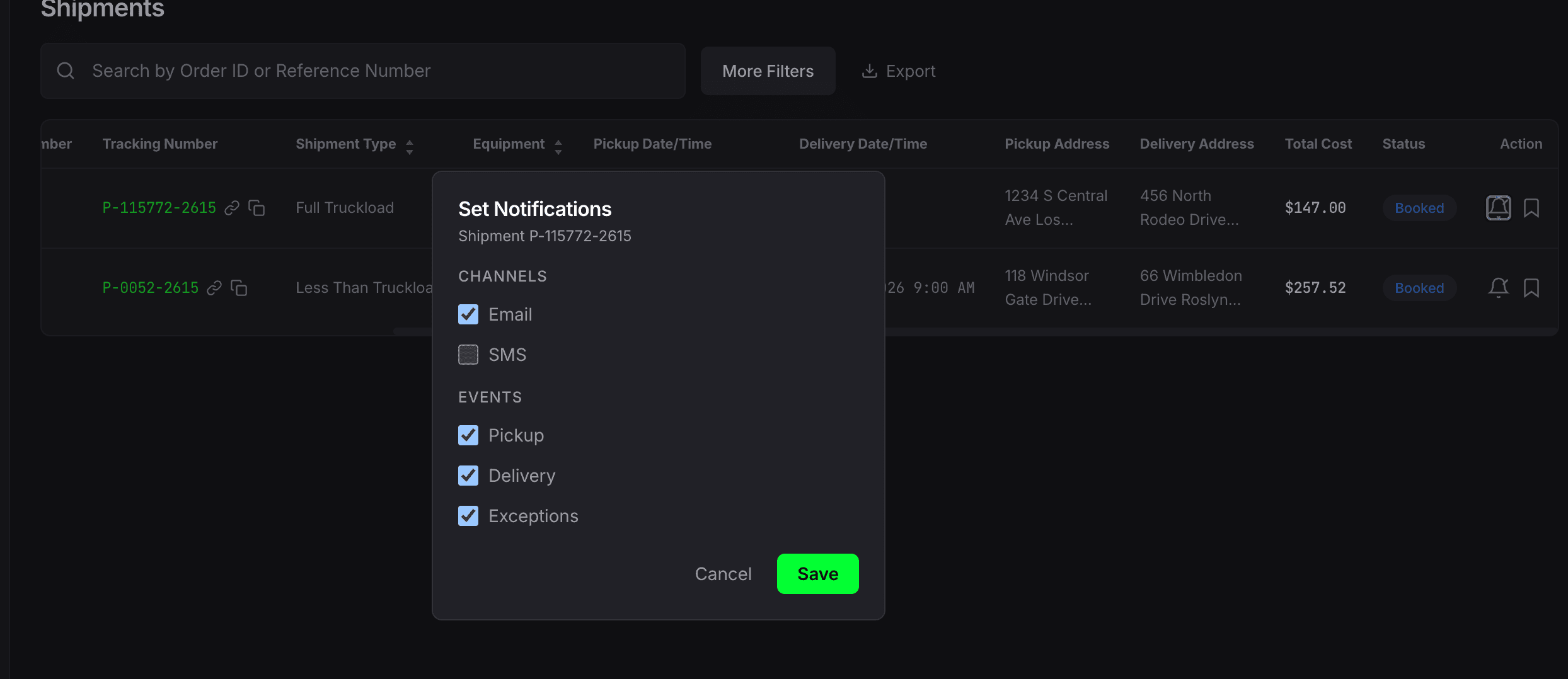This screenshot has height=679, width=1568.
Task: Click the bell icon on the P-0052-2615 row
Action: (1499, 288)
